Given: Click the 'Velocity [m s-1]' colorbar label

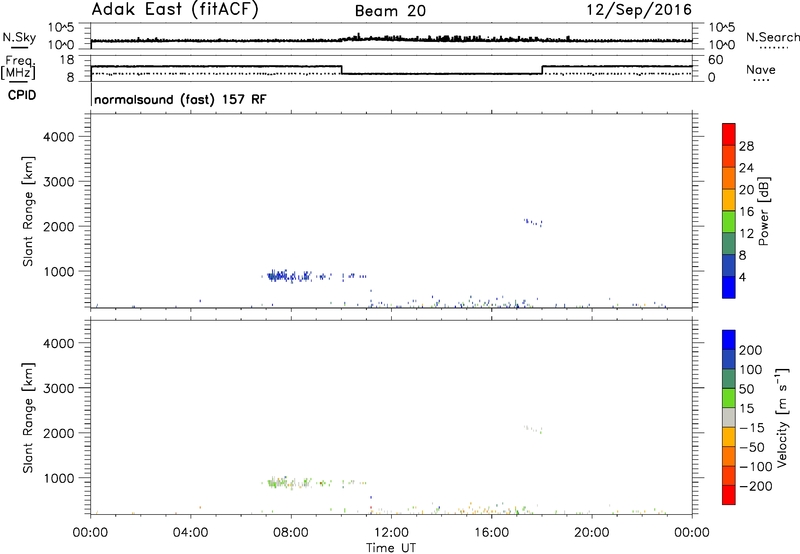Looking at the screenshot, I should tap(783, 417).
